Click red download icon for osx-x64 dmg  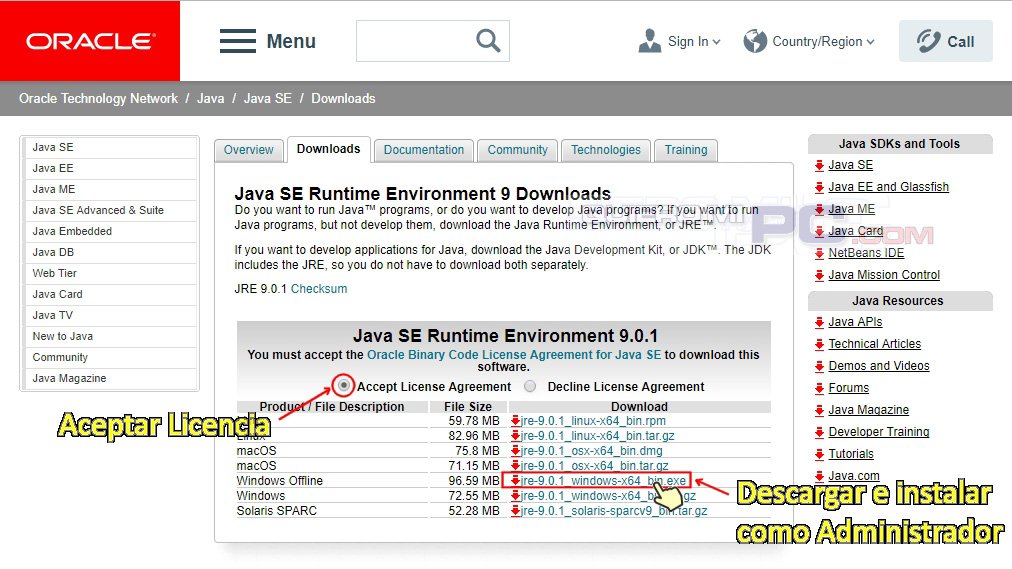515,450
